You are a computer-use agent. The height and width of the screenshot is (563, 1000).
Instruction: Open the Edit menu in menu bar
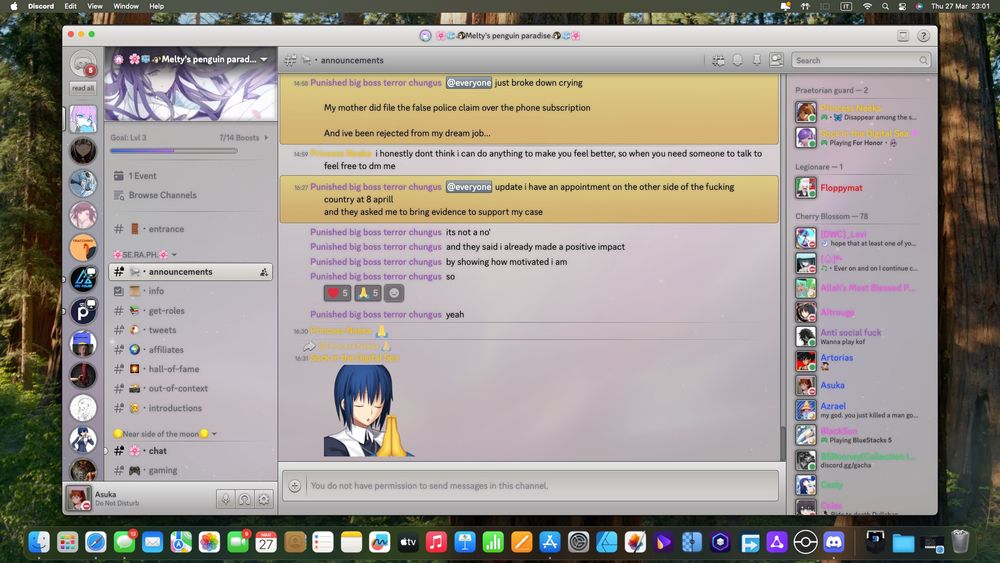70,6
